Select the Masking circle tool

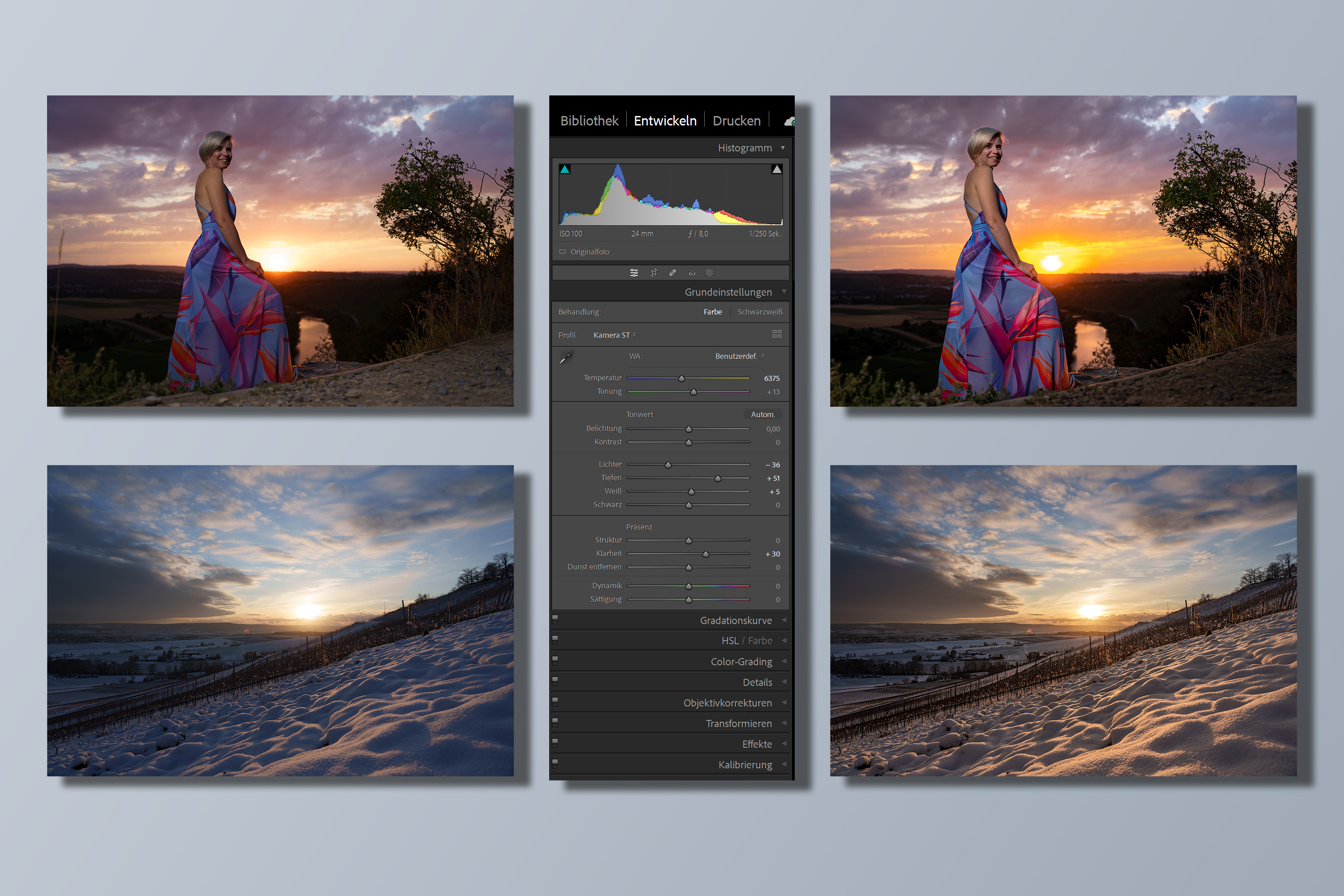(709, 273)
